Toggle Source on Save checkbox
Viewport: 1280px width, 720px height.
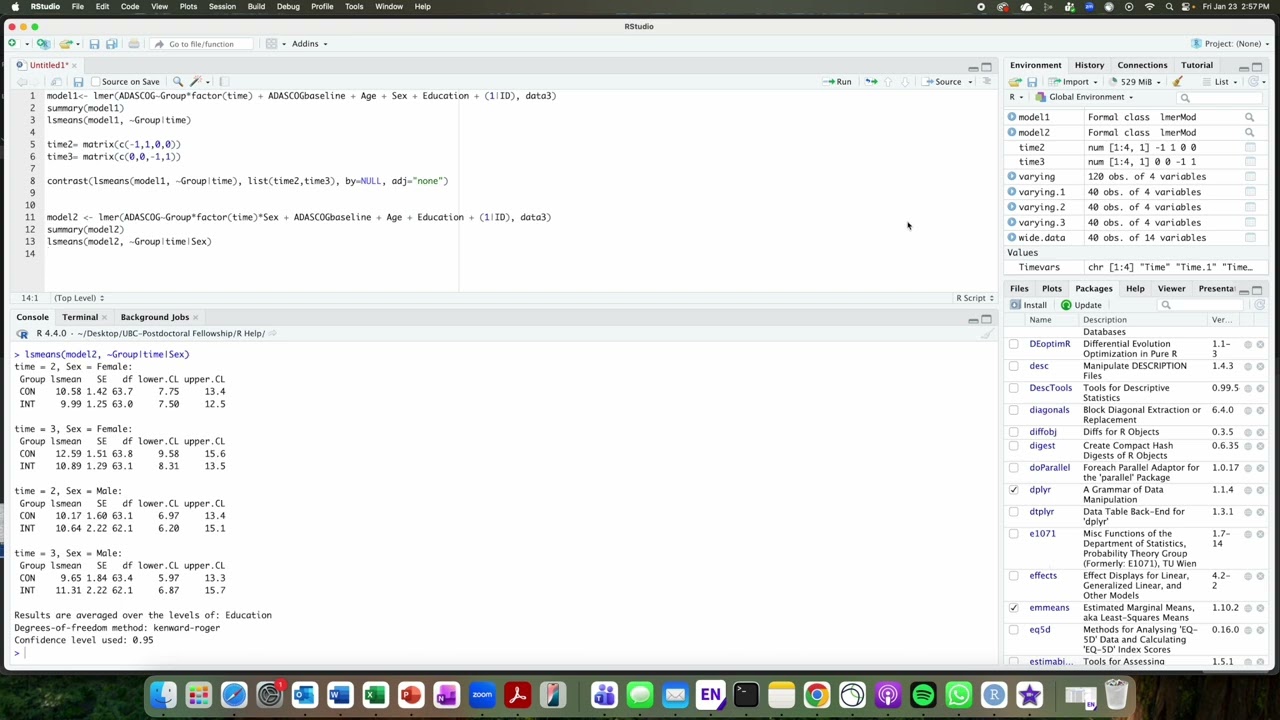tap(95, 82)
